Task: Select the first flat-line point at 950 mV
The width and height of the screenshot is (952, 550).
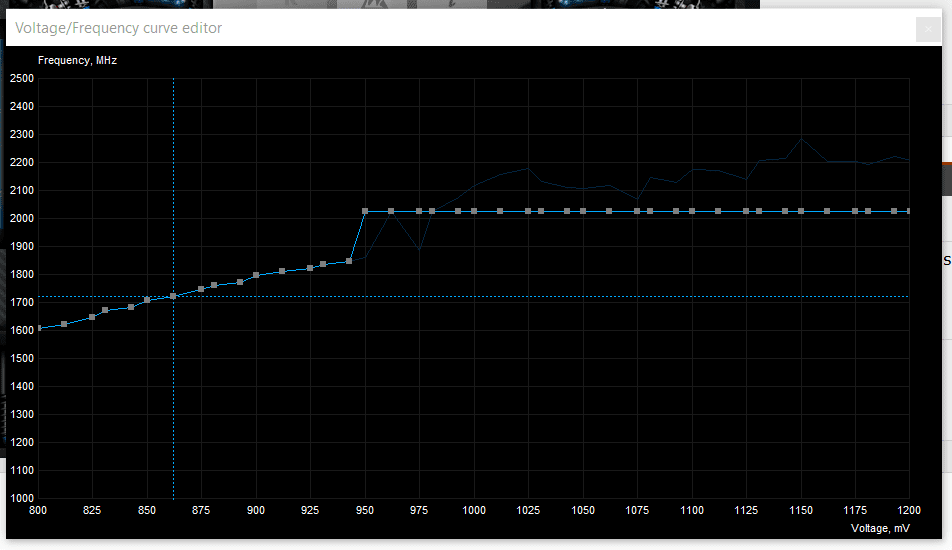Action: click(365, 211)
